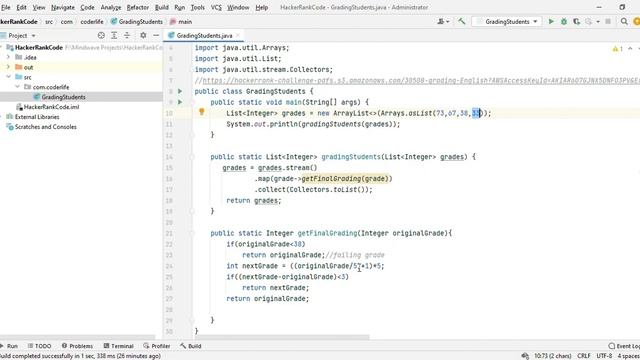This screenshot has width=640, height=360.
Task: Click the run gutter icon beside main method
Action: point(180,102)
